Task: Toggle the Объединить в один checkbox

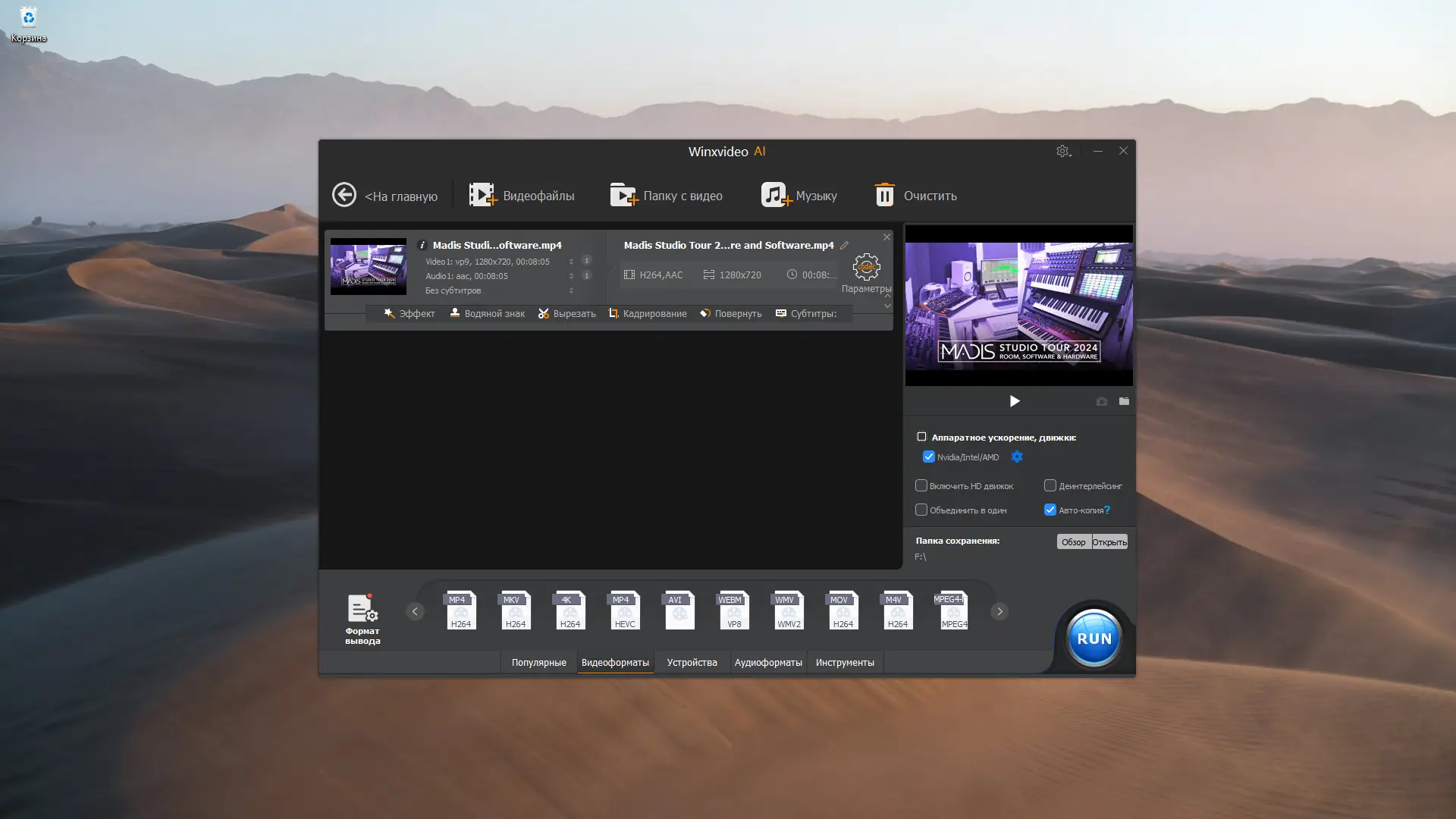Action: pos(921,510)
